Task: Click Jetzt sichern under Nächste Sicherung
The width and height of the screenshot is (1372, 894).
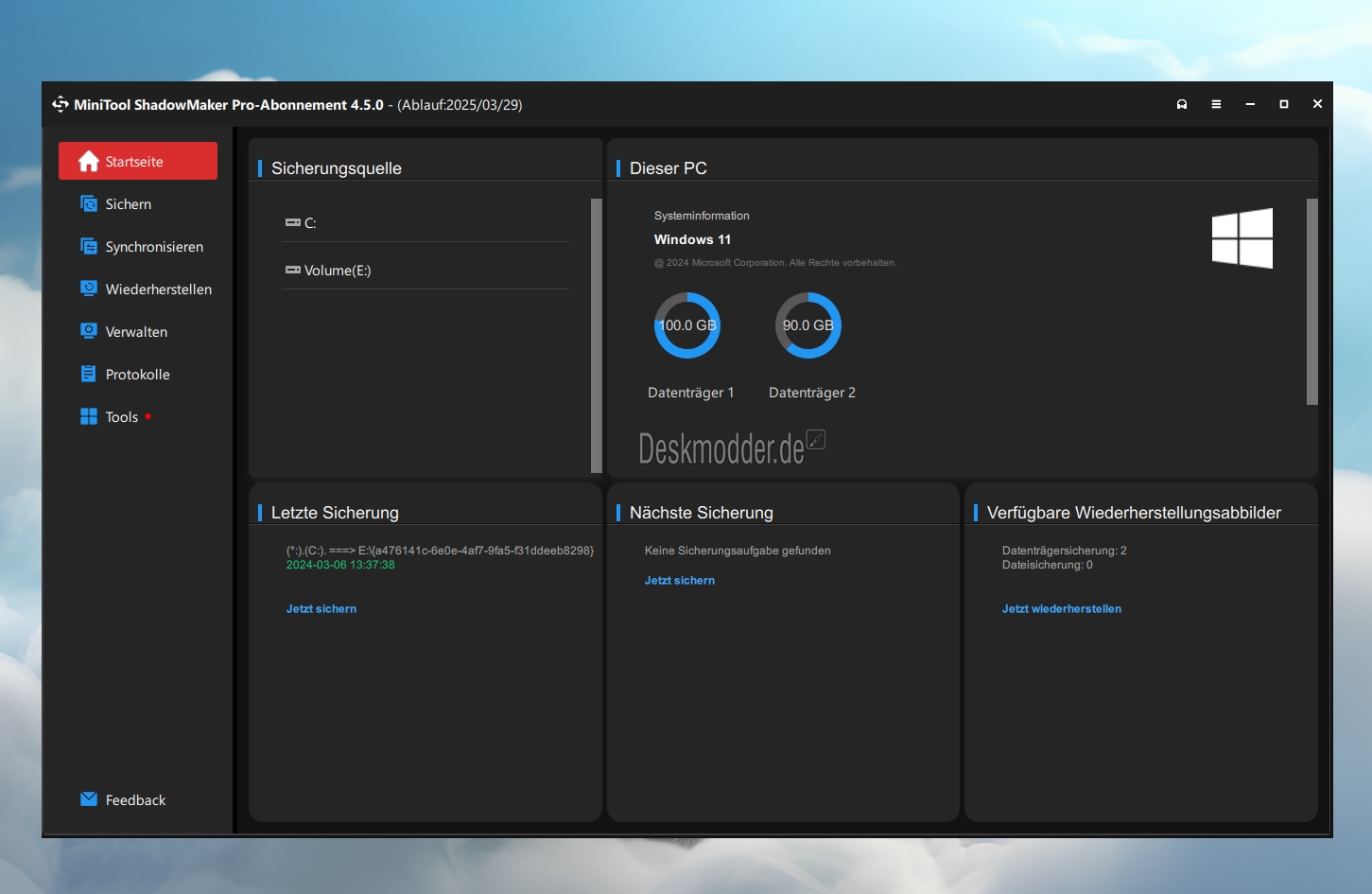Action: click(x=680, y=581)
